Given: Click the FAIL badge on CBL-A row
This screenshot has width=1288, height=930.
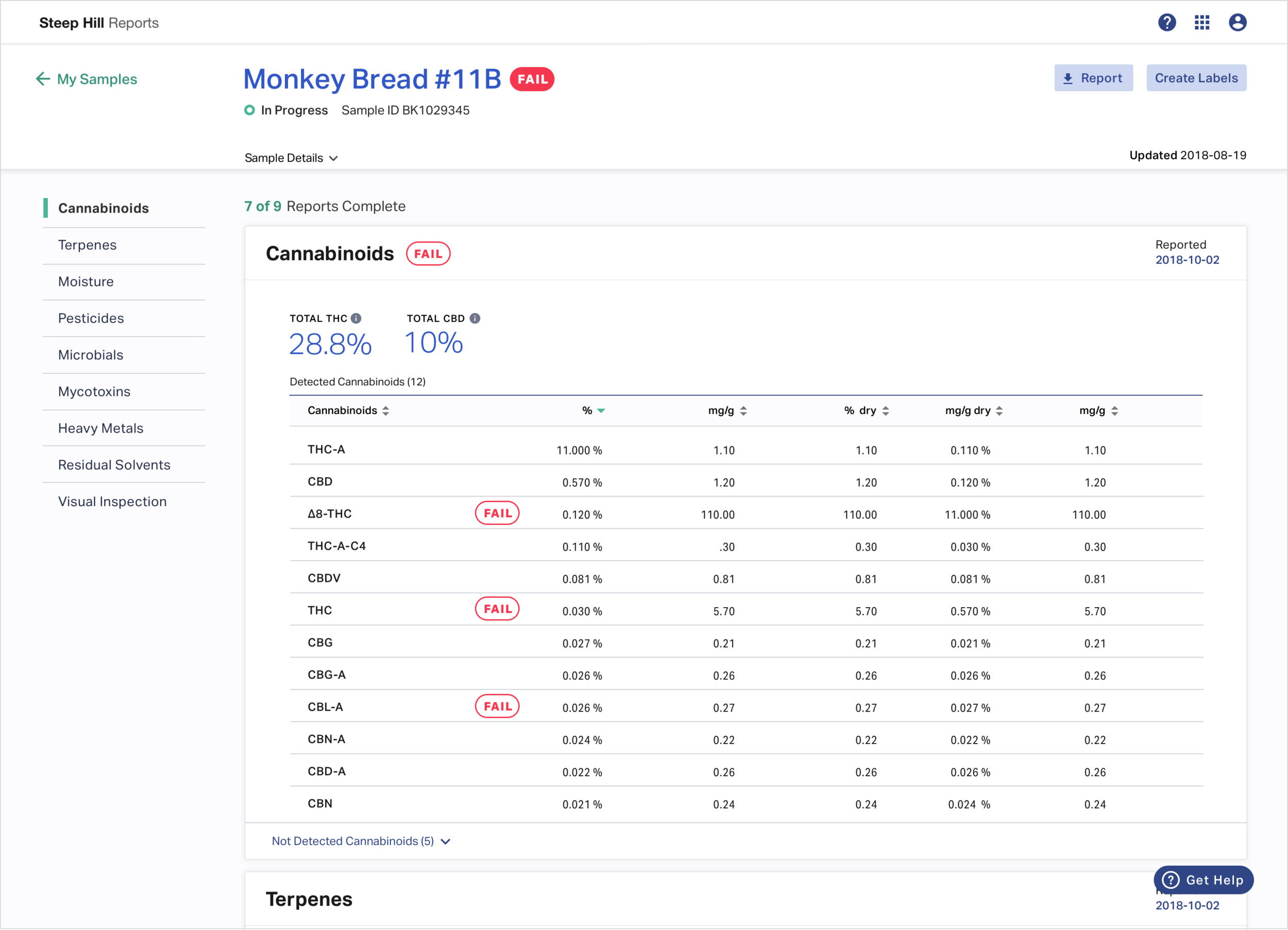Looking at the screenshot, I should pos(497,707).
